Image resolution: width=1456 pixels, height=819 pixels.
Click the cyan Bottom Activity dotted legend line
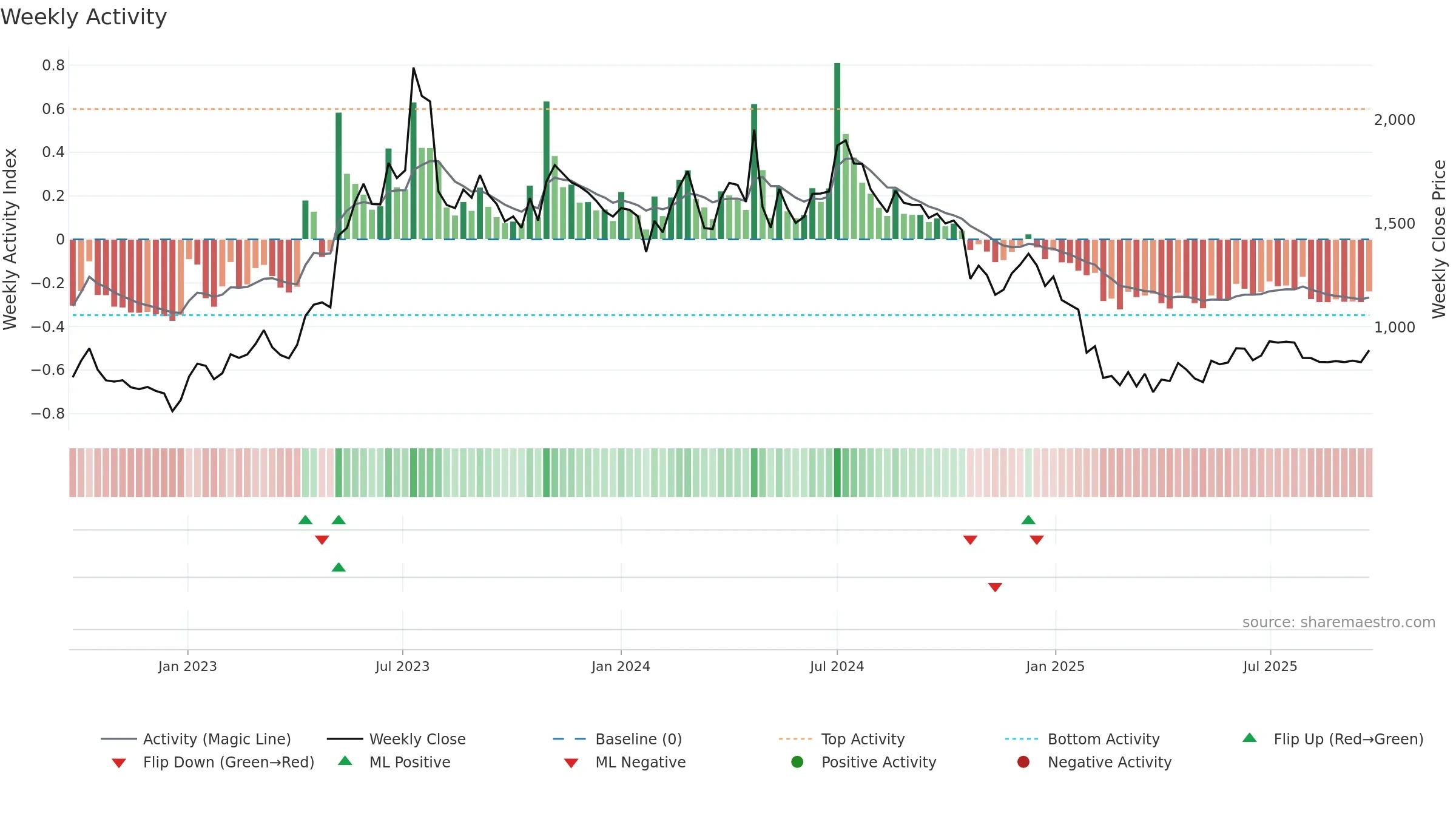coord(1022,739)
